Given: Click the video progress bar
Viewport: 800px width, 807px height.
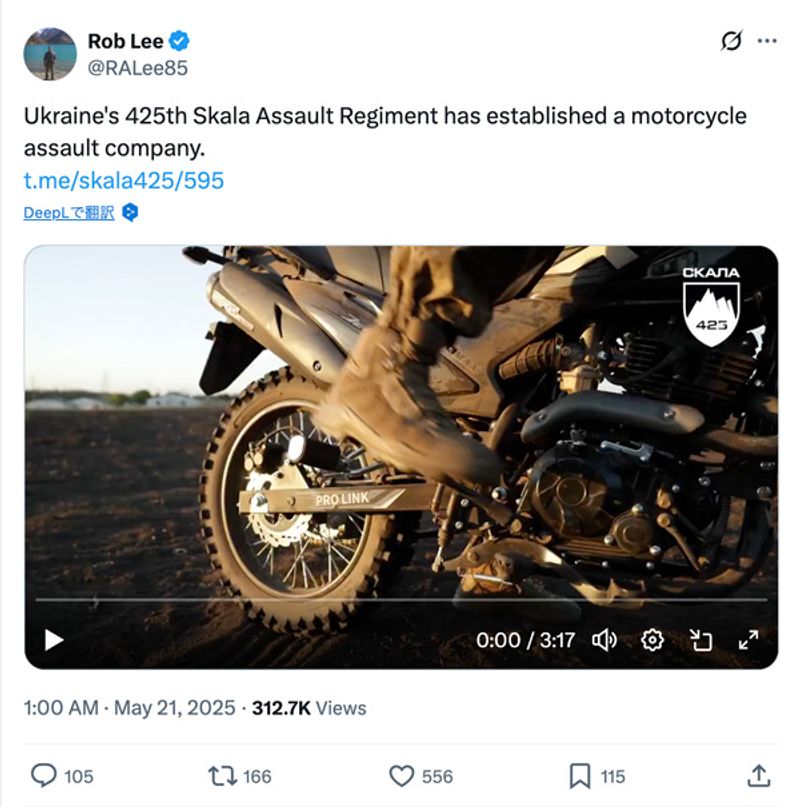Looking at the screenshot, I should [400, 600].
